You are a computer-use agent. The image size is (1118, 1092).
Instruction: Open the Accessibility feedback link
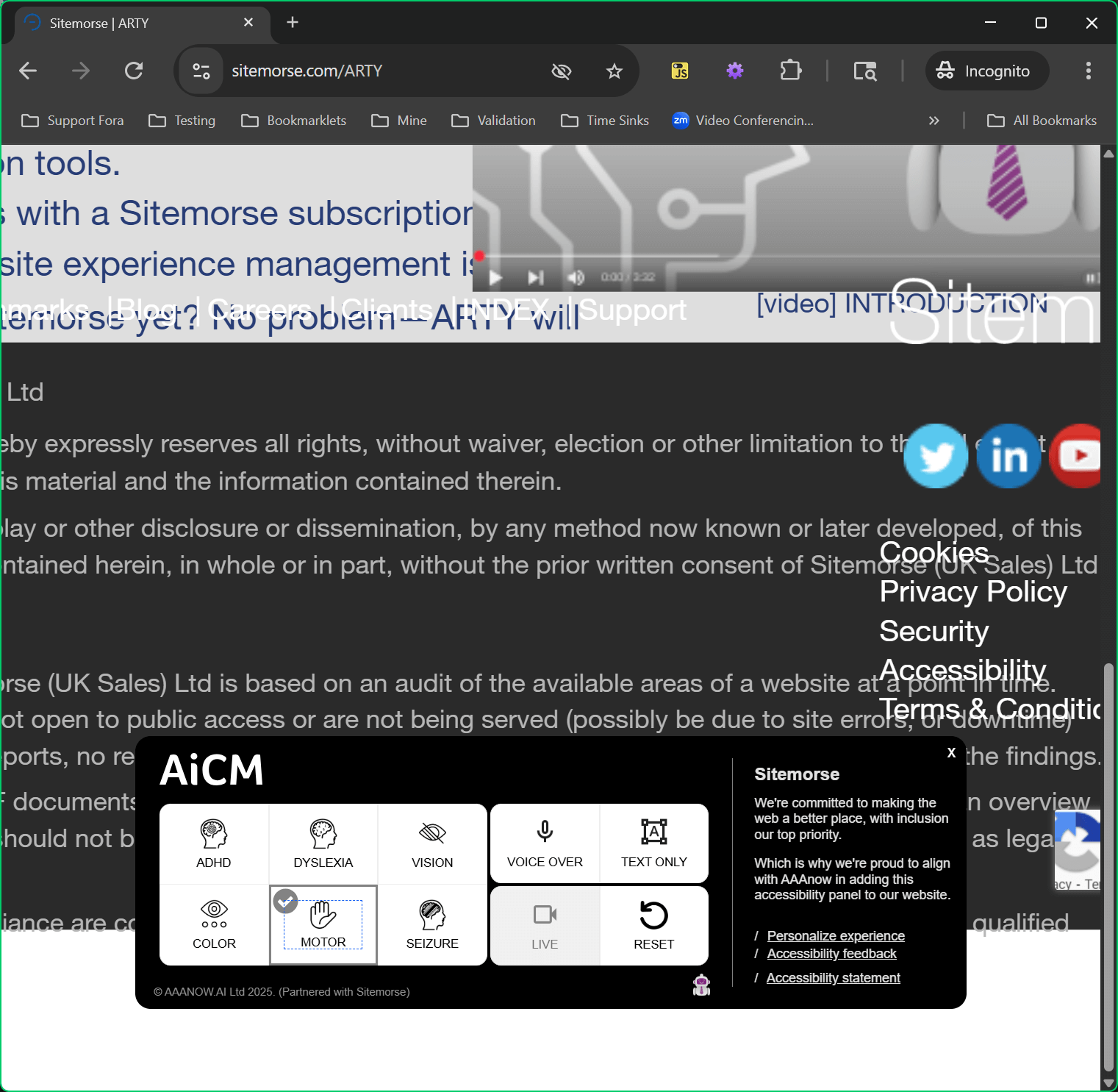pyautogui.click(x=831, y=953)
